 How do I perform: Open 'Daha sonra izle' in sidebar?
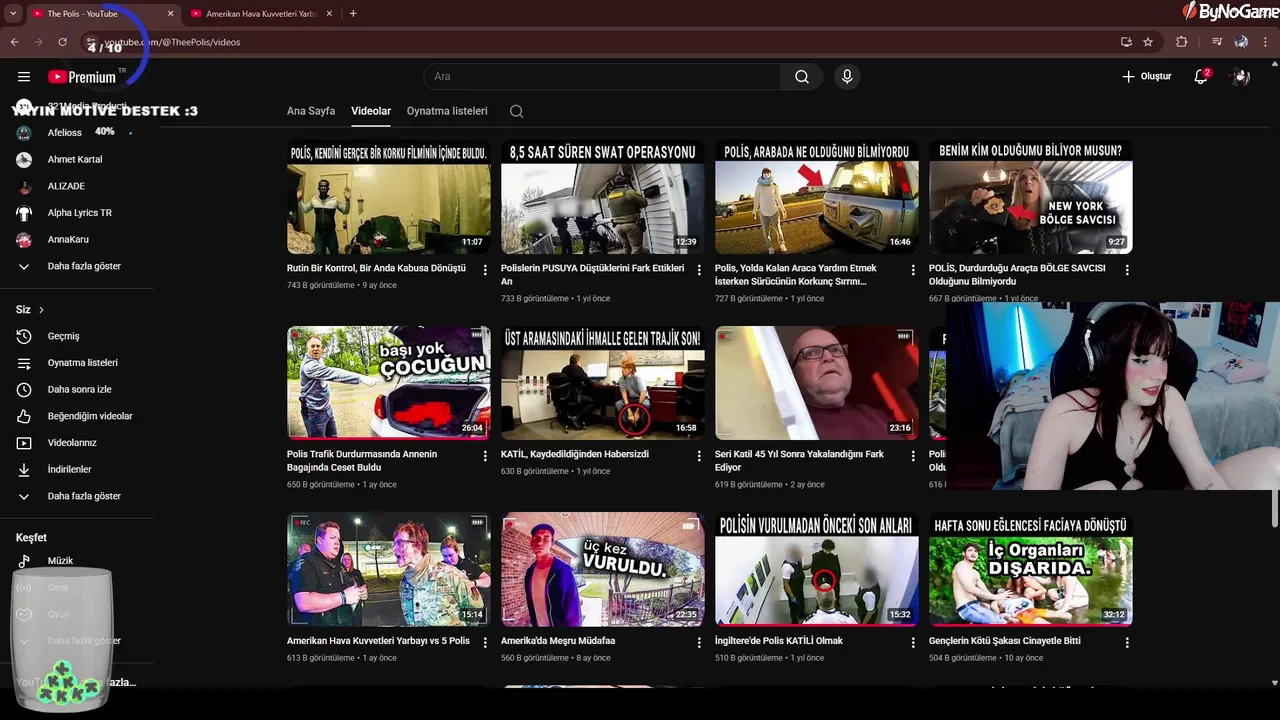(79, 389)
